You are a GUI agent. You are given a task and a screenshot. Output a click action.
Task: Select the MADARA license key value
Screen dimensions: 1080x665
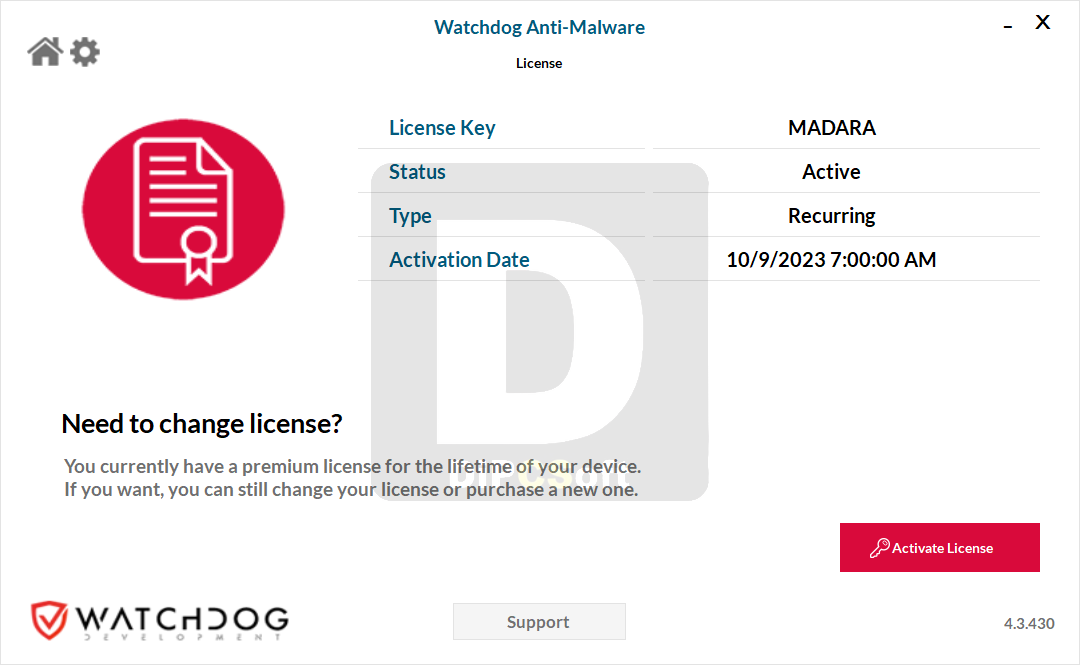pos(831,127)
